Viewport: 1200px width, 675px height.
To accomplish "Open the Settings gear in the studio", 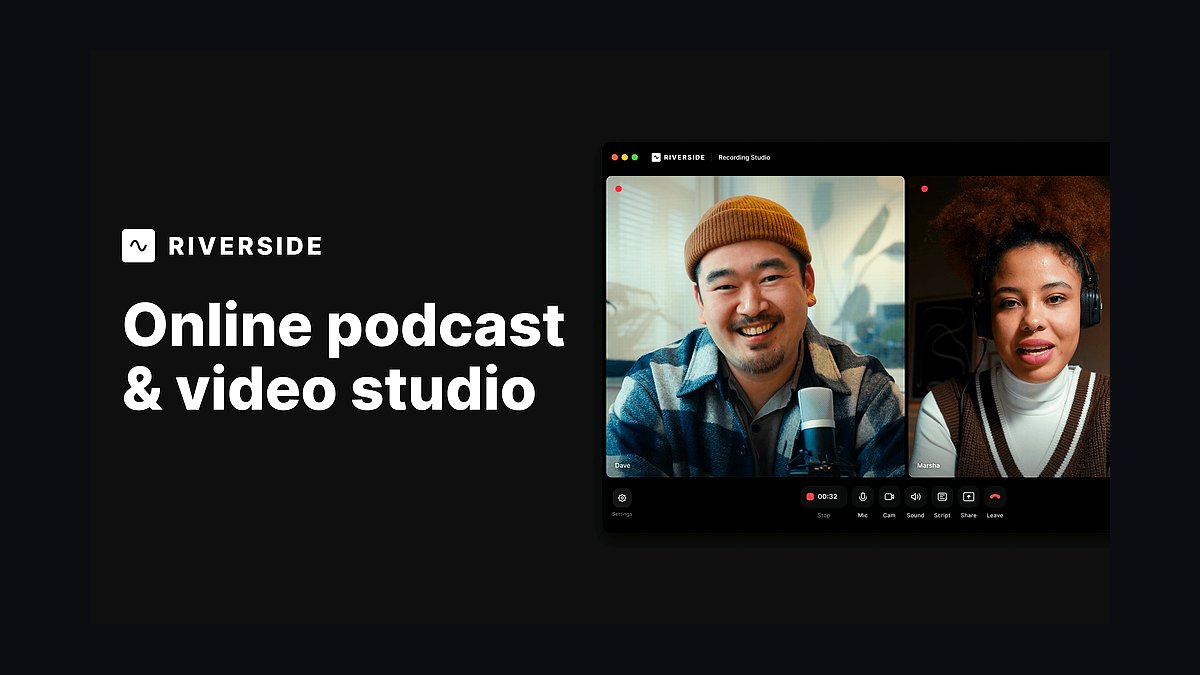I will [622, 497].
